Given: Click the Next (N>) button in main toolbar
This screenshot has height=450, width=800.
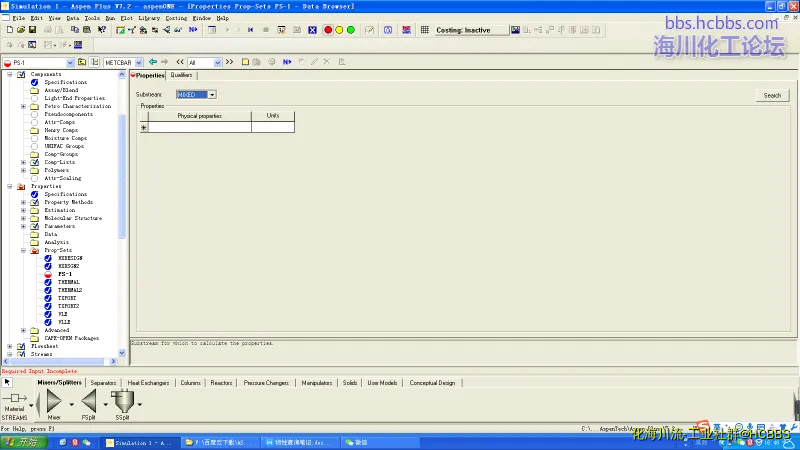Looking at the screenshot, I should pos(193,30).
